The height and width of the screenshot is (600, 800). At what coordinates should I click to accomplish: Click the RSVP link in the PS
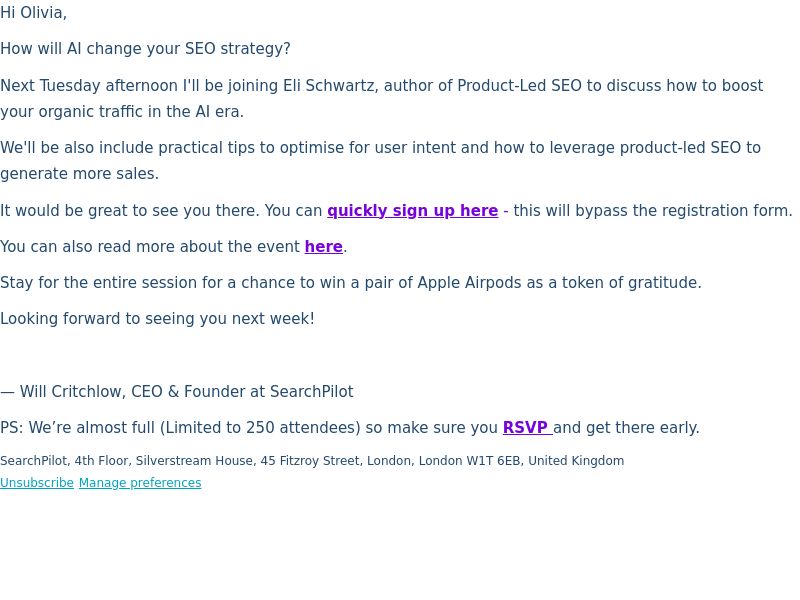pos(527,428)
